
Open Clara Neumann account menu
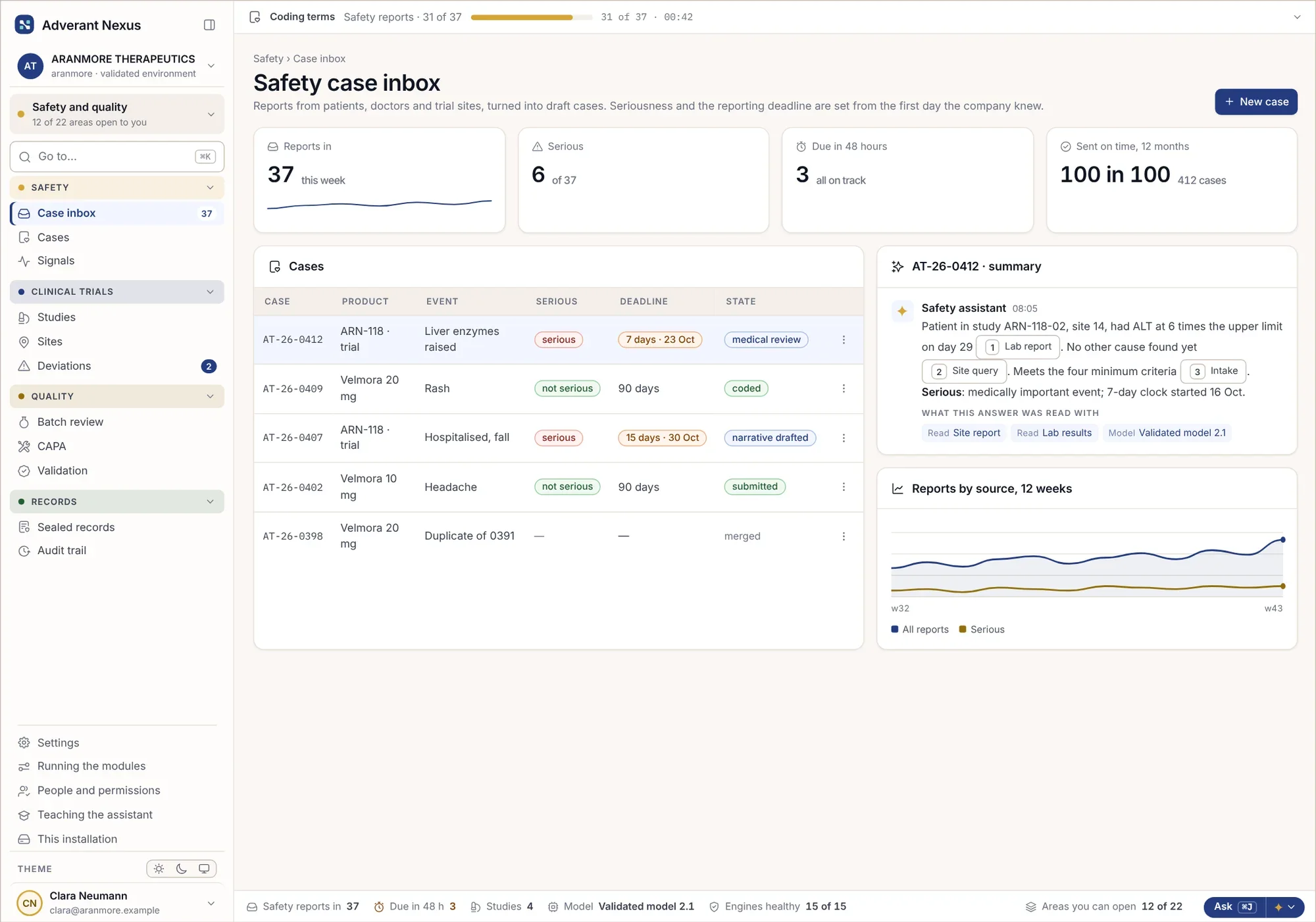pos(117,903)
